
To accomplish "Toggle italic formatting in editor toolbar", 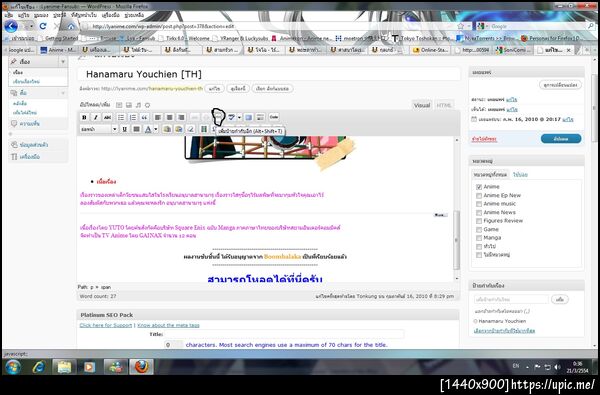I will 96,117.
